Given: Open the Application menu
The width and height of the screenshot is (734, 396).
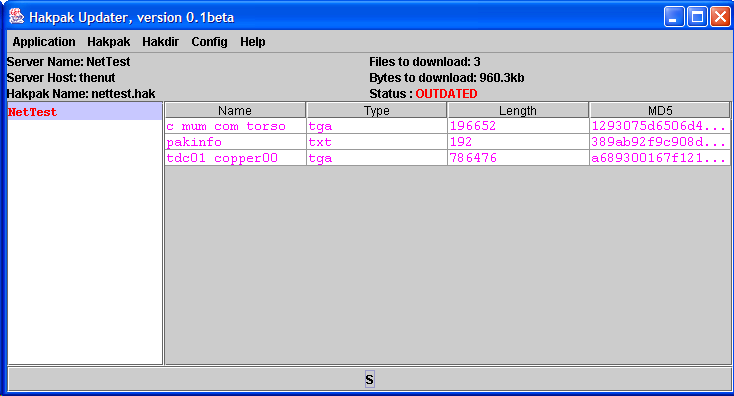Looking at the screenshot, I should coord(44,42).
